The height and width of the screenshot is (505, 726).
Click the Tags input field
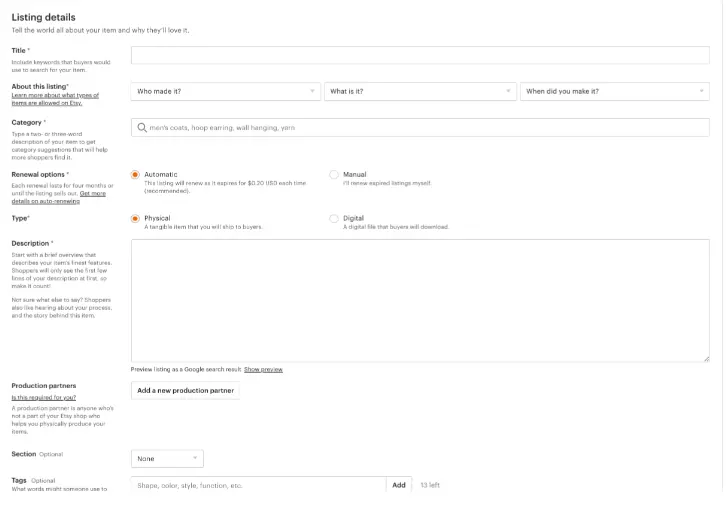click(258, 485)
